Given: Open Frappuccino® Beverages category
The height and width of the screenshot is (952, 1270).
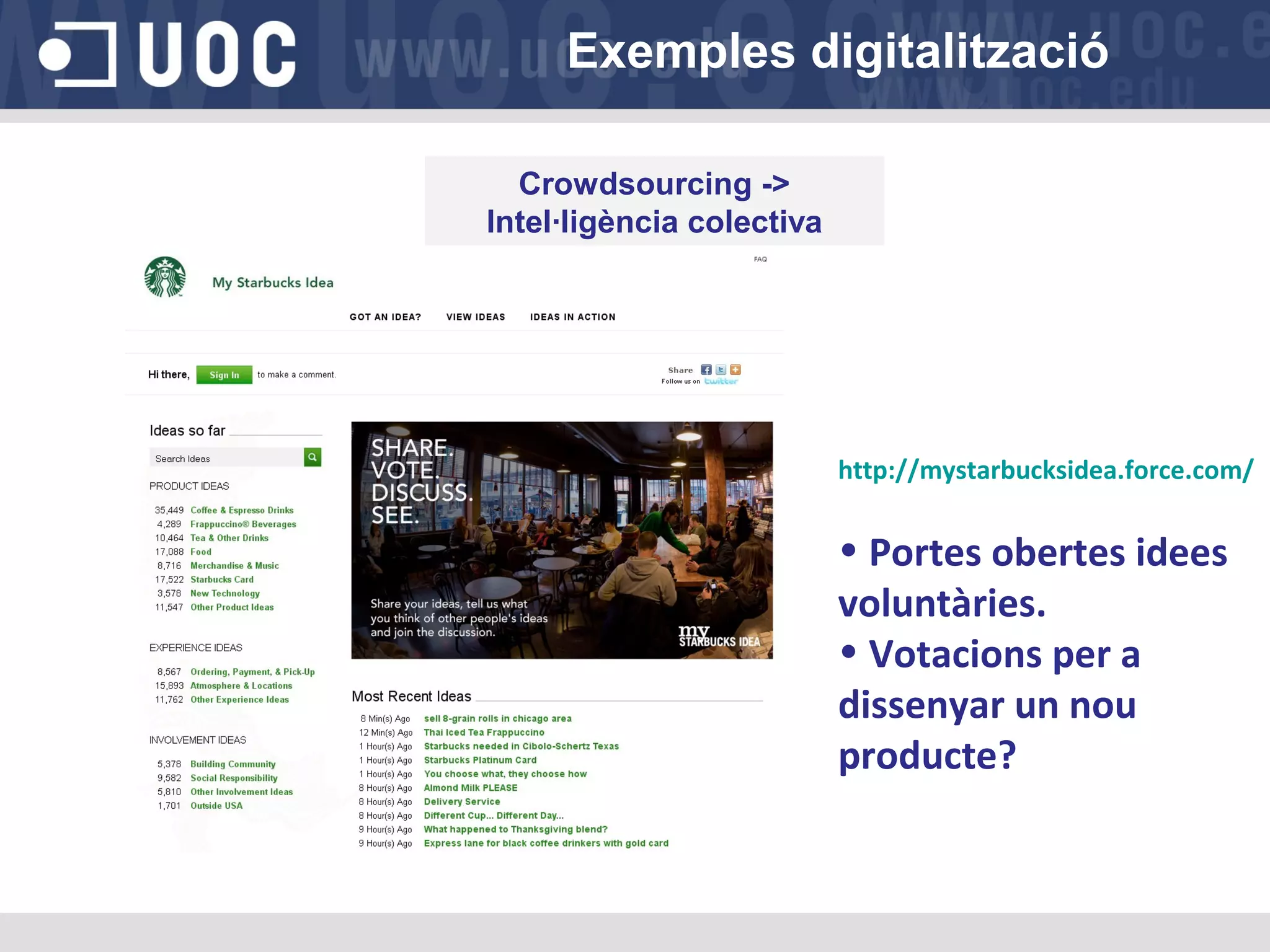Looking at the screenshot, I should click(243, 524).
